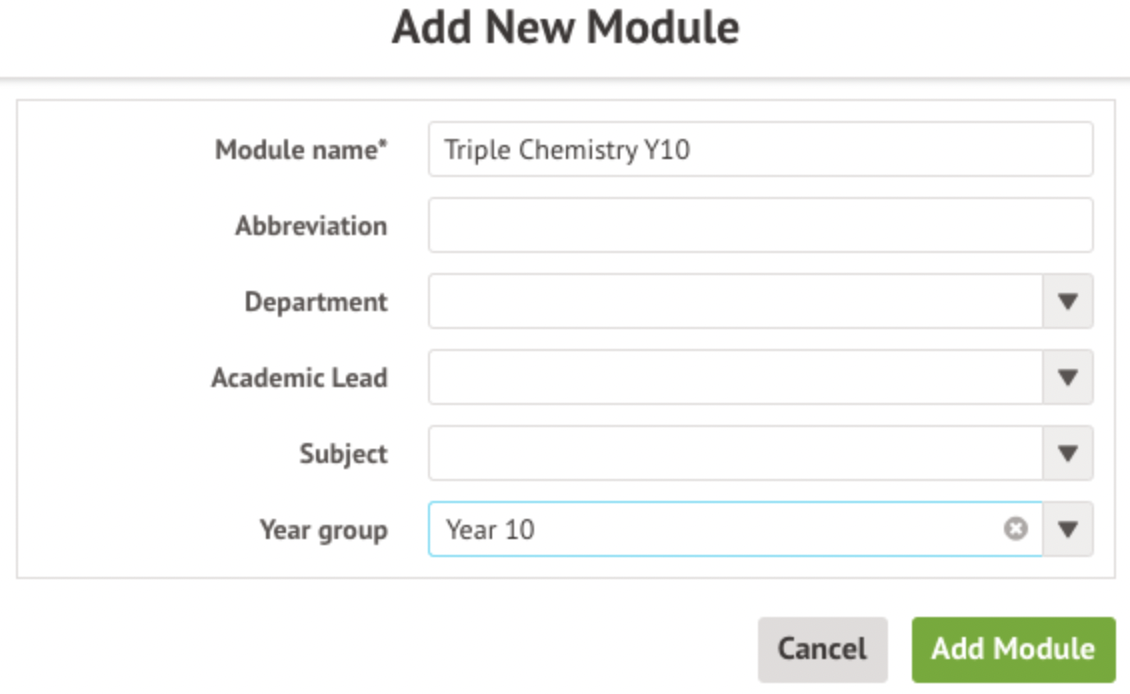The image size is (1130, 694).
Task: Click inside the Subject combo field
Action: click(x=735, y=454)
